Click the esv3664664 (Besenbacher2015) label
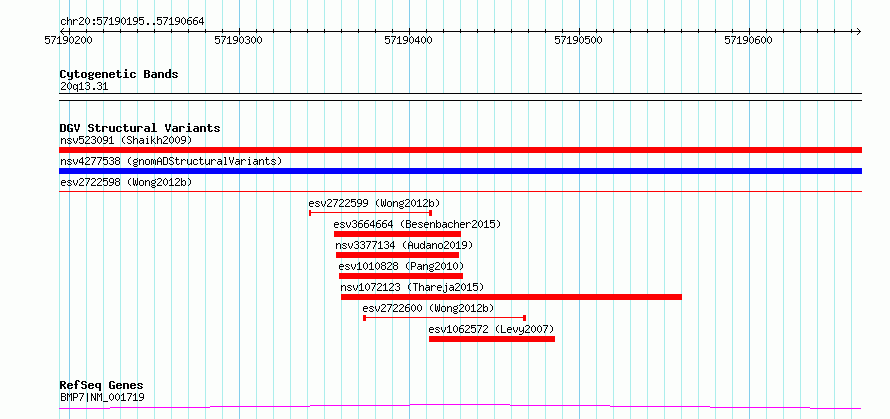Screen dimensions: 890x419 [x=418, y=224]
